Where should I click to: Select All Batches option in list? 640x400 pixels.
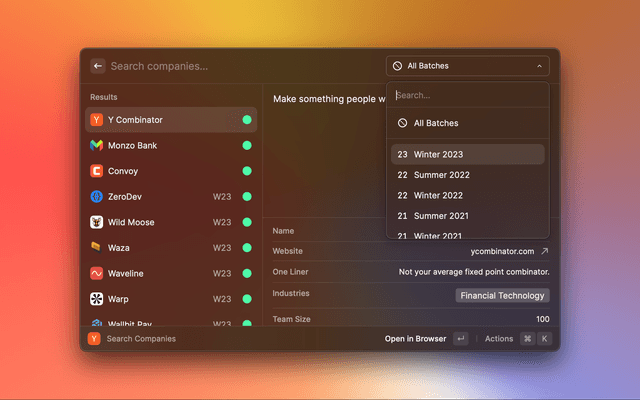(468, 123)
